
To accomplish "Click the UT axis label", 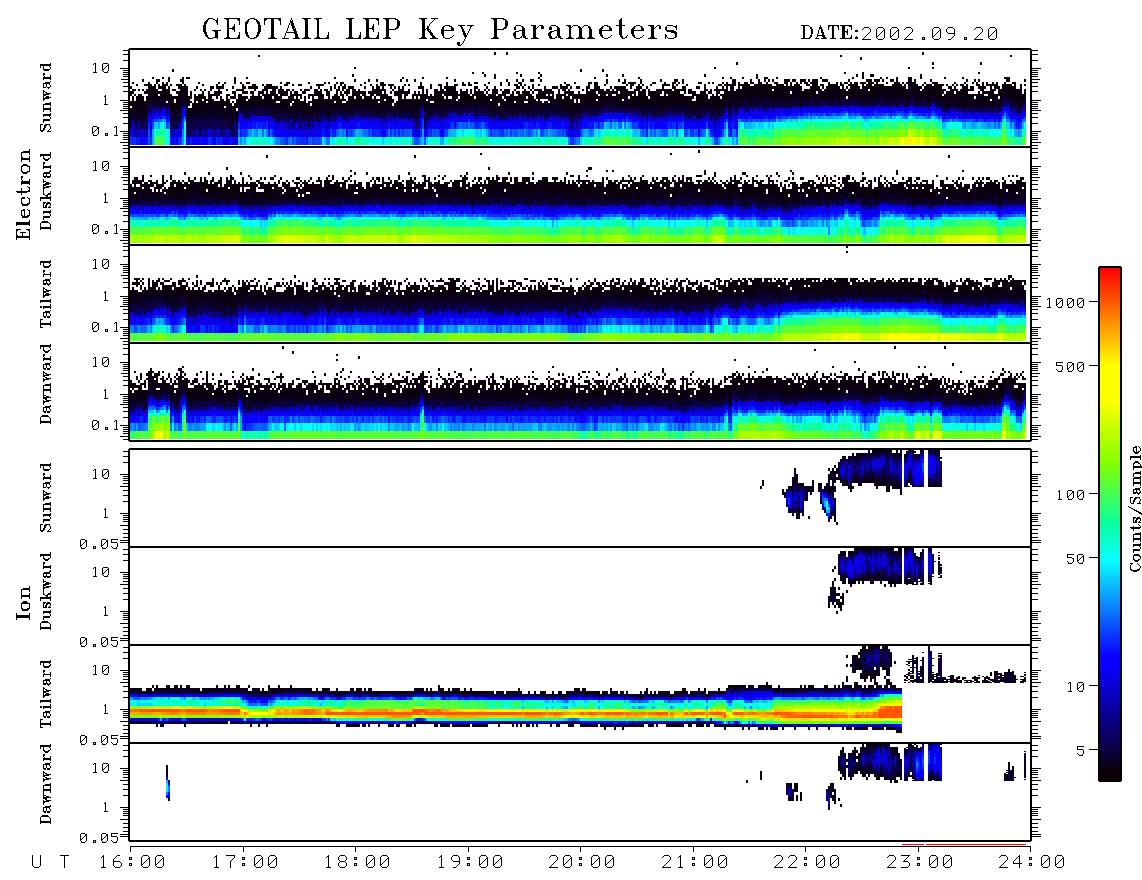I will [50, 863].
